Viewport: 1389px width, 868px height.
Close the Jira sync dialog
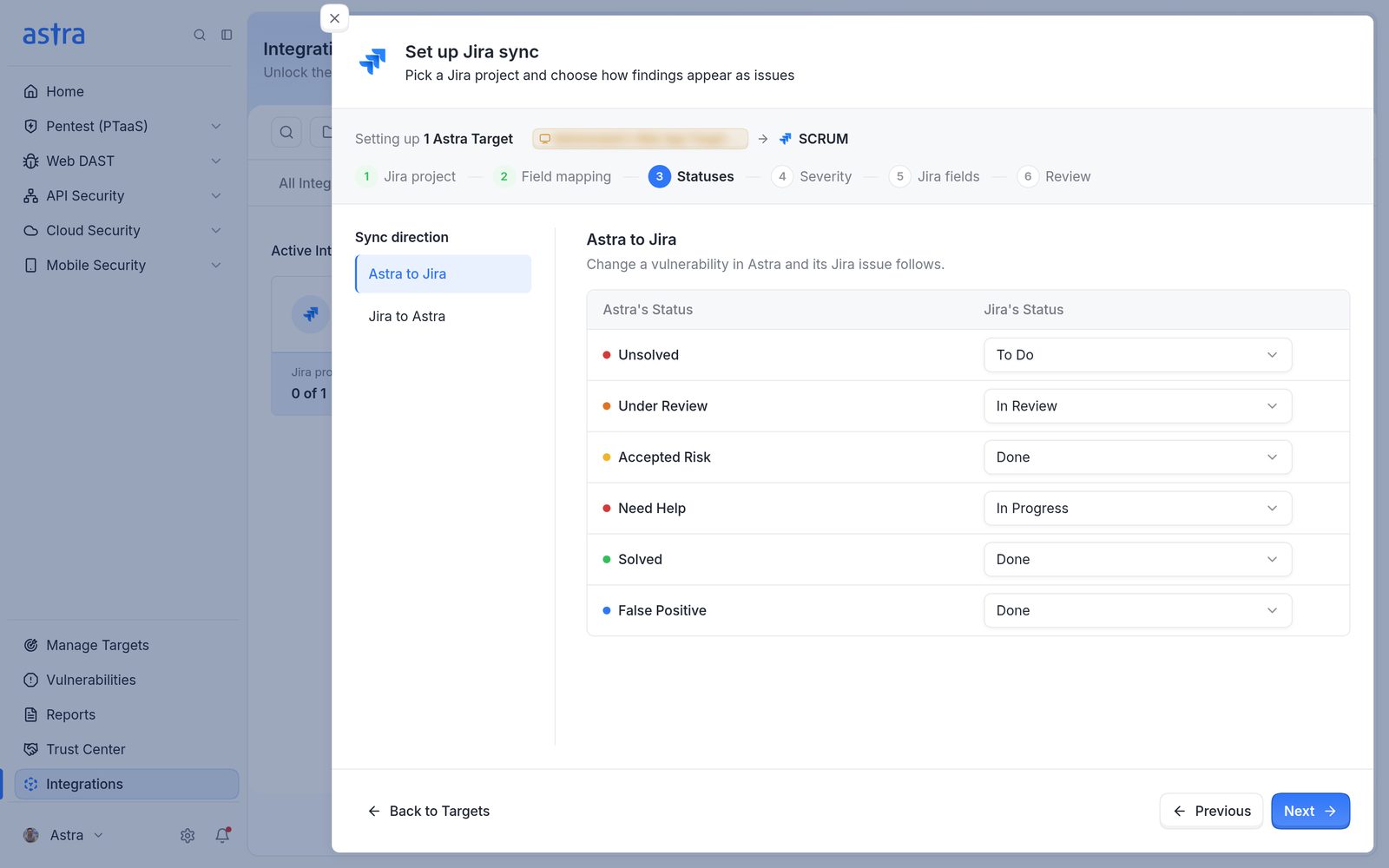tap(334, 18)
